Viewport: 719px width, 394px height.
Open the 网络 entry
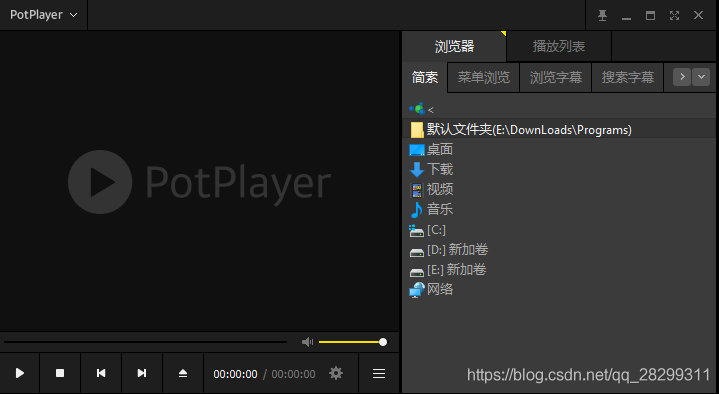pyautogui.click(x=440, y=289)
